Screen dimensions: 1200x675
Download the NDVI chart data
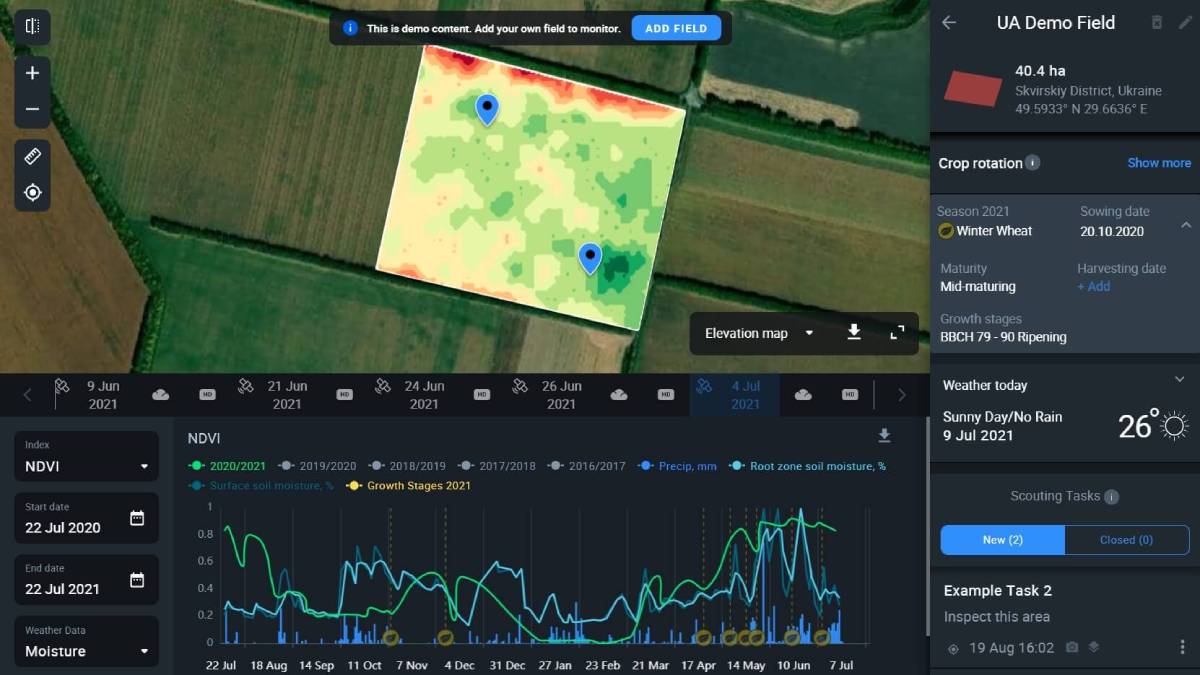coord(884,436)
